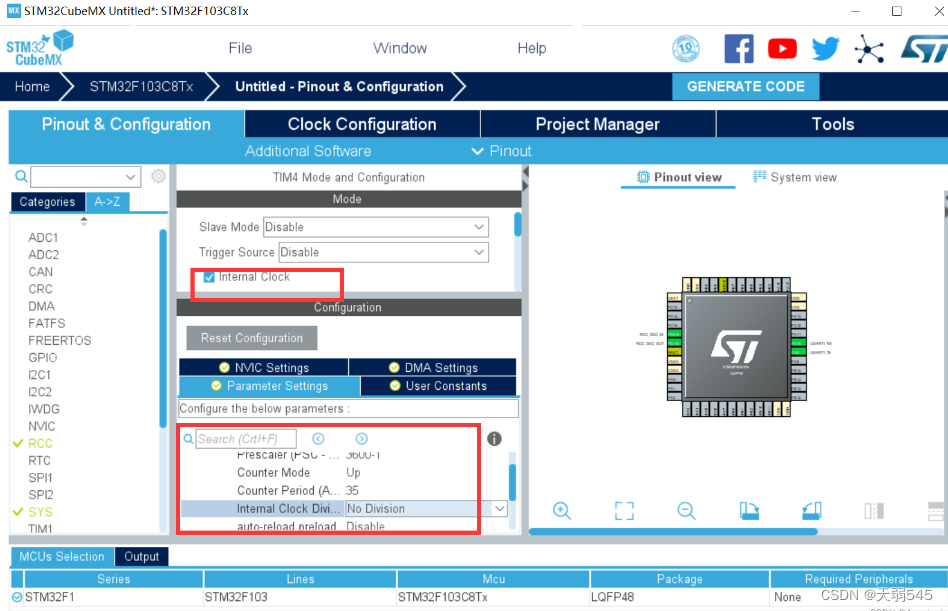Image resolution: width=948 pixels, height=611 pixels.
Task: Open the Facebook icon link
Action: [739, 48]
